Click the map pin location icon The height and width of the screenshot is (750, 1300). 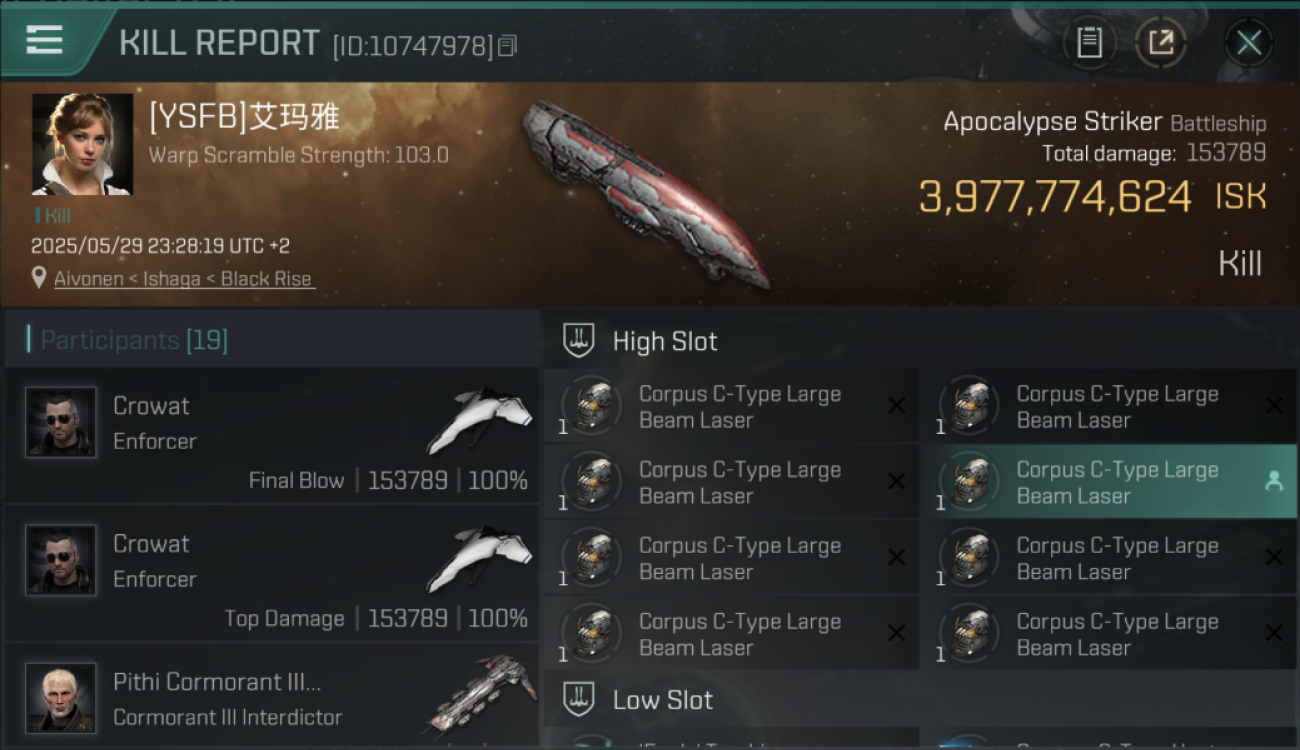click(39, 278)
